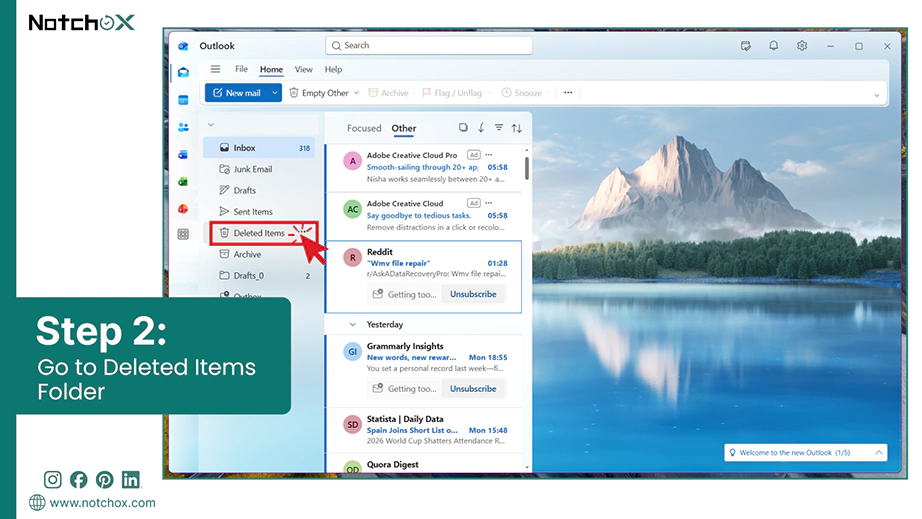
Task: Collapse the Yesterday message group
Action: (353, 324)
